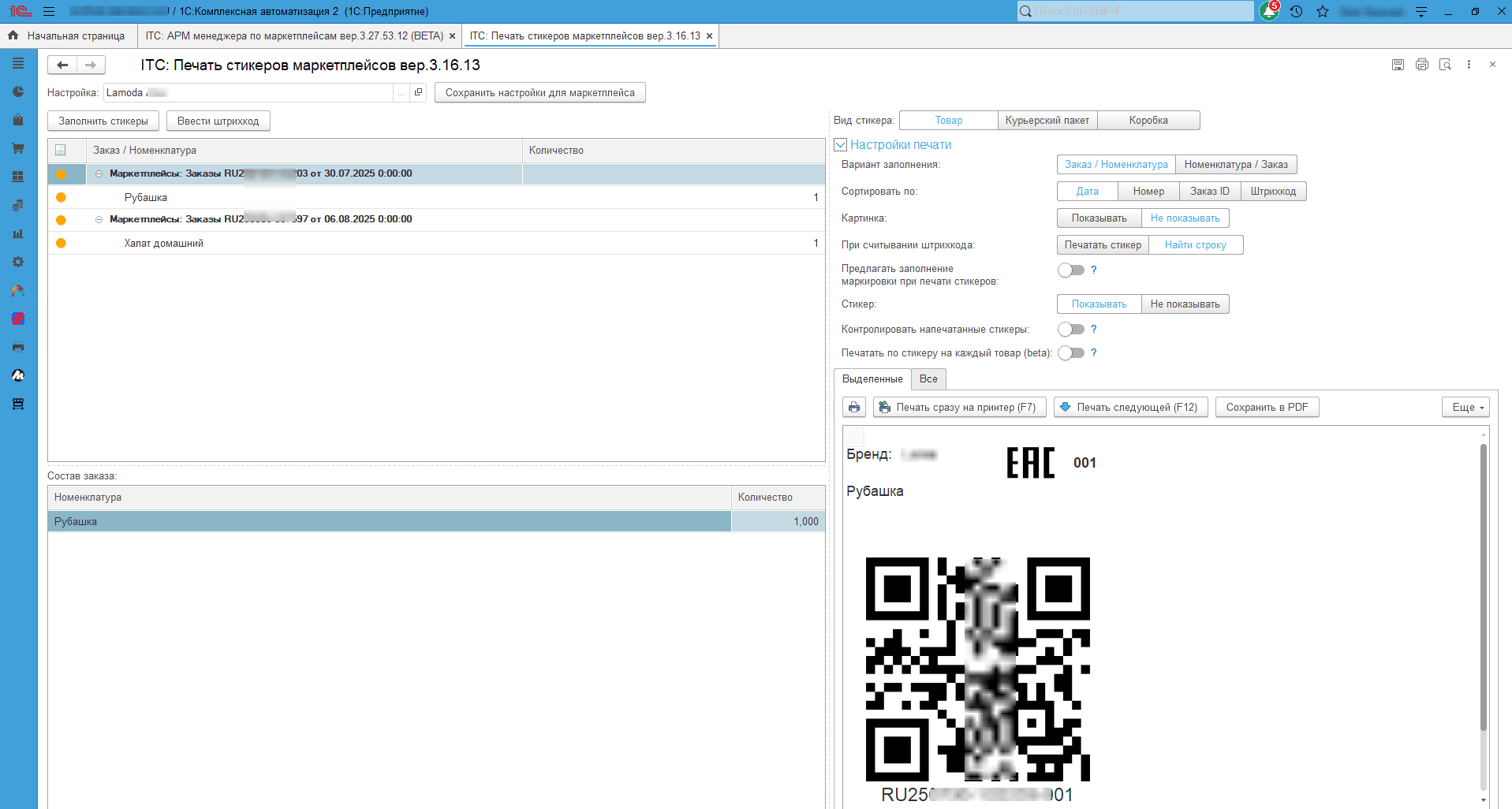Open sidebar warehouse grid section icon
This screenshot has height=809, width=1512.
18,177
